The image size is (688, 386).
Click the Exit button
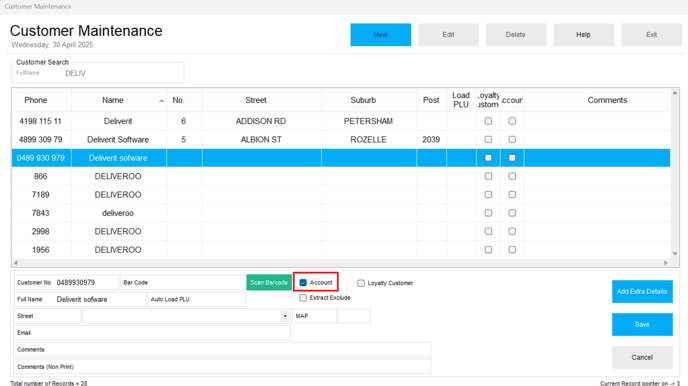coord(651,35)
